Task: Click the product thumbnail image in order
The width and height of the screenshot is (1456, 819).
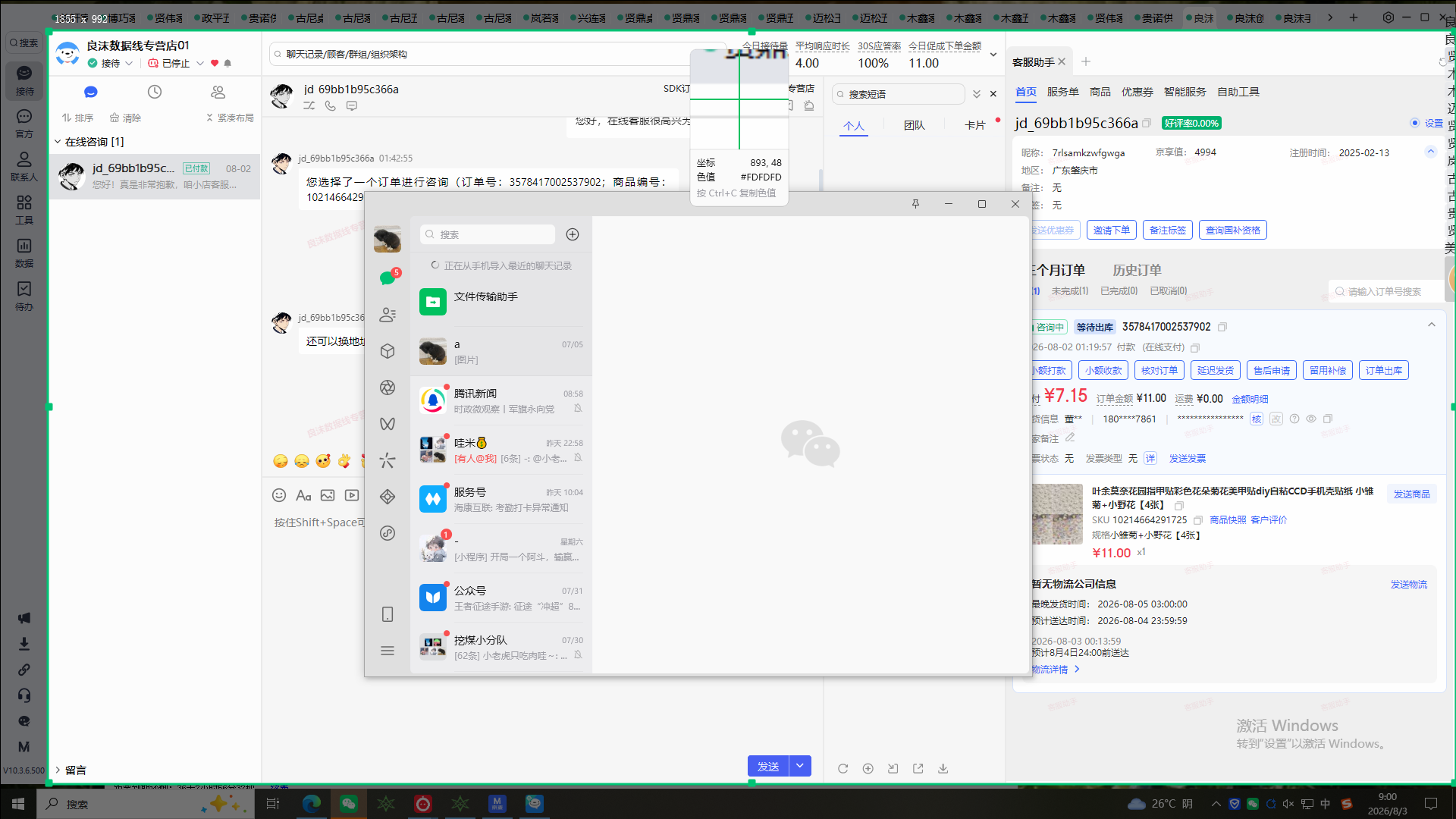Action: tap(1057, 514)
